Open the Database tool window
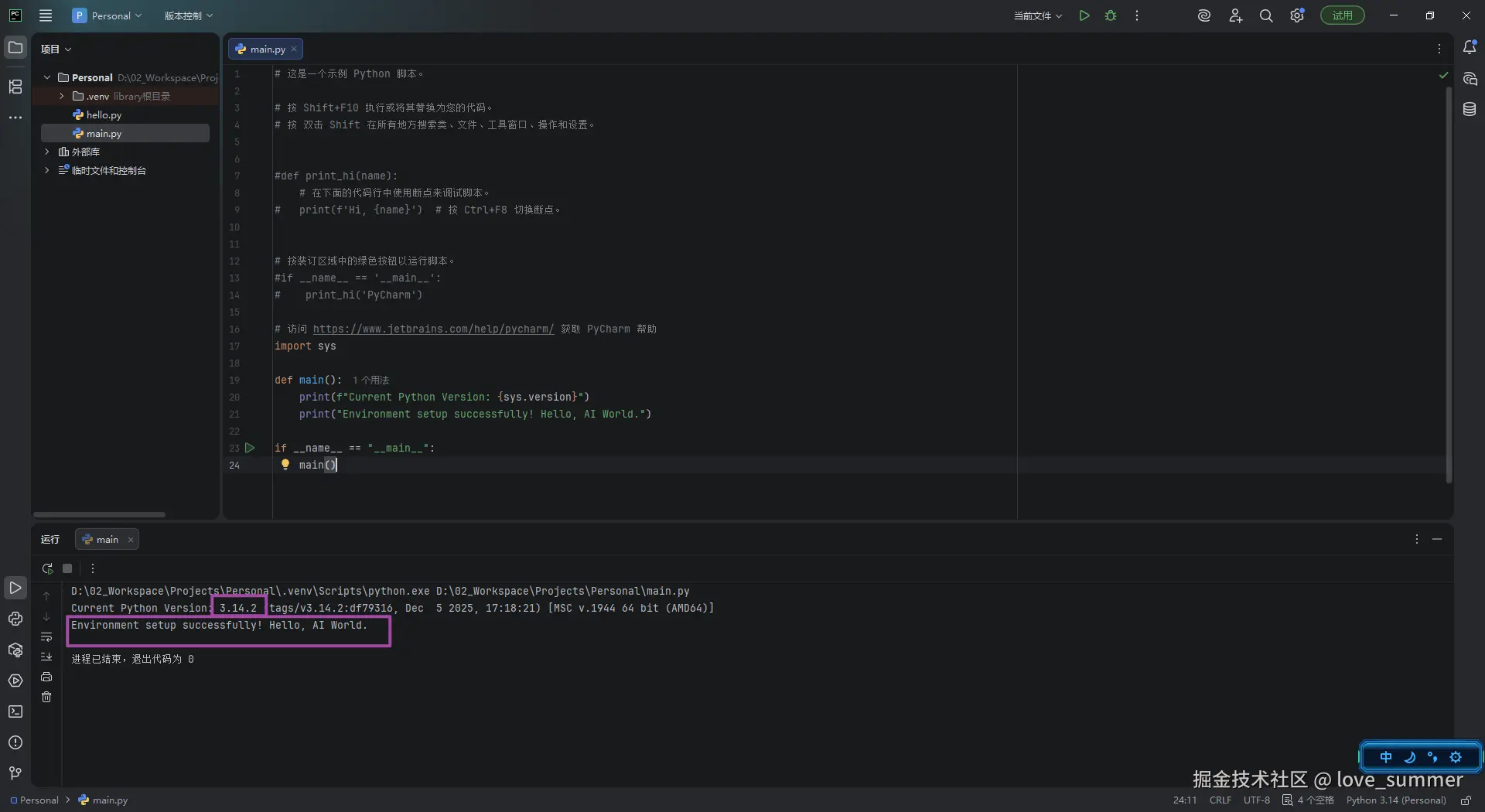This screenshot has width=1485, height=812. (1470, 110)
